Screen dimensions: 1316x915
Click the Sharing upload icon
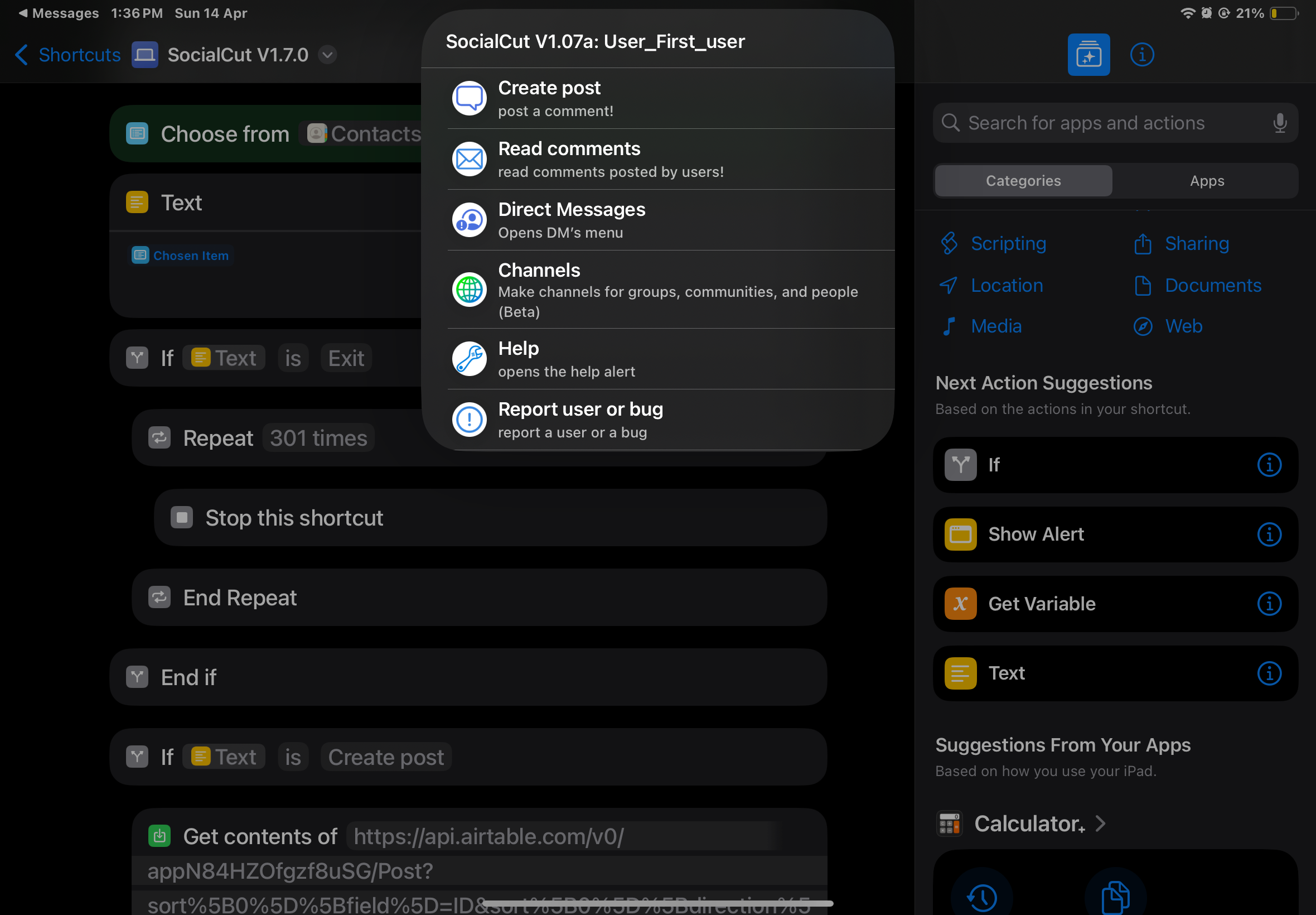click(x=1143, y=244)
